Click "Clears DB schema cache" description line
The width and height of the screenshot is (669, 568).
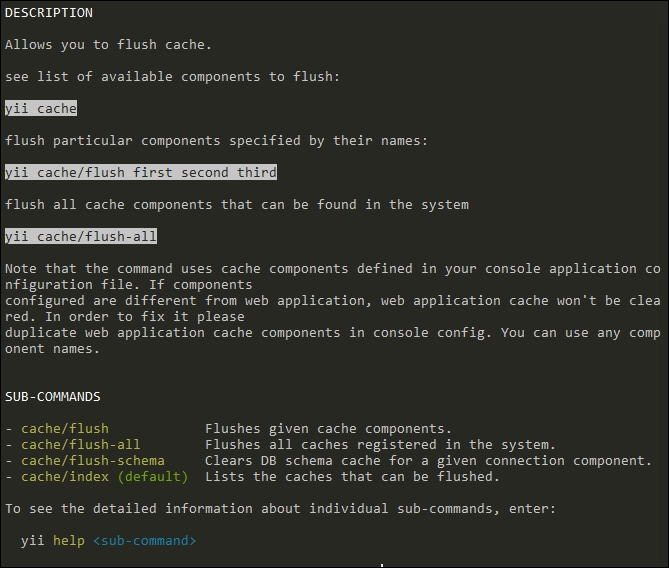(x=429, y=461)
